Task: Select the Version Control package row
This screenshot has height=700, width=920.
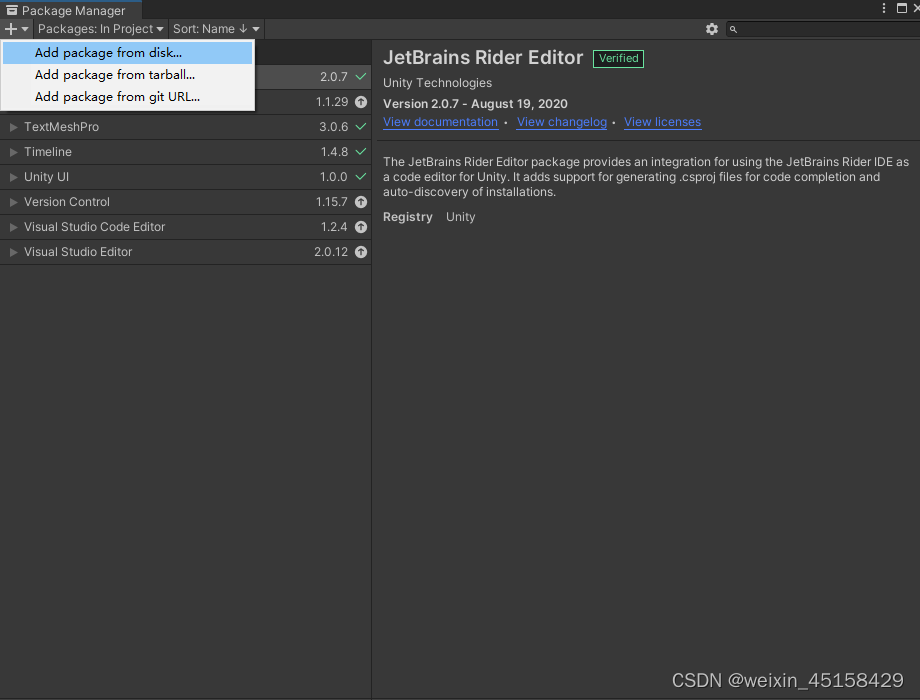Action: pyautogui.click(x=185, y=202)
